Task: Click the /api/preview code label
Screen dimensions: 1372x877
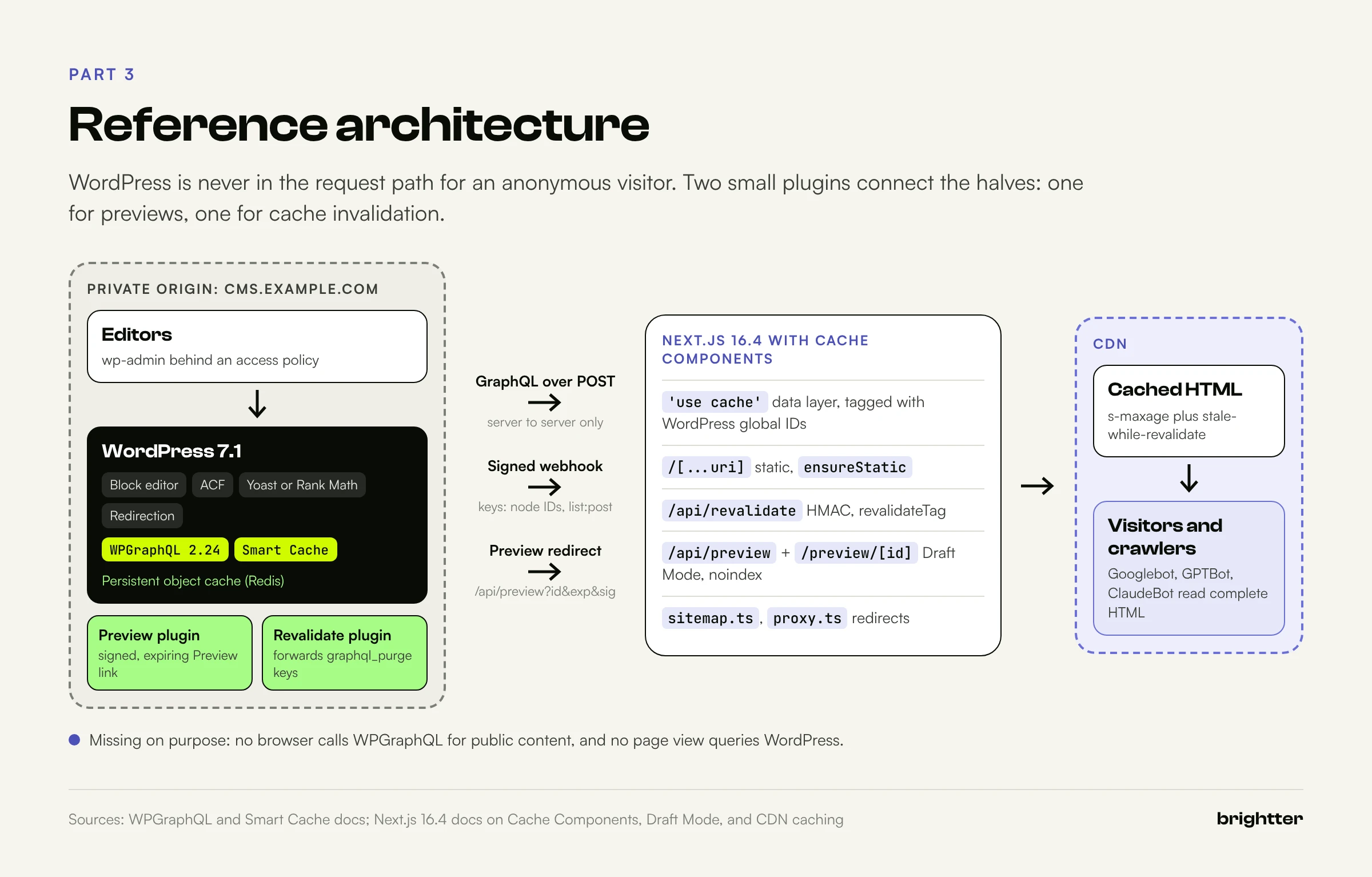Action: pos(719,553)
